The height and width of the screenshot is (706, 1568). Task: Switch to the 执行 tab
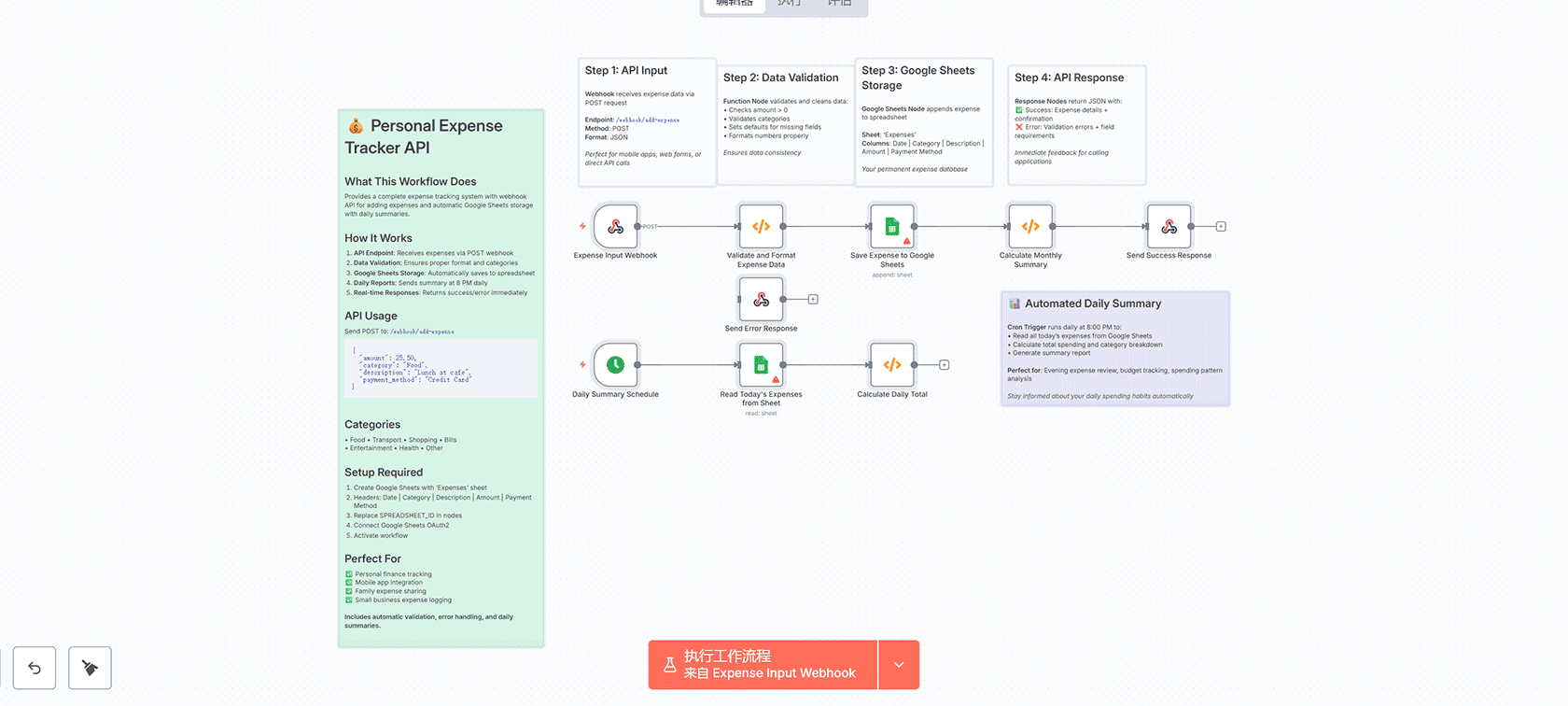tap(789, 4)
